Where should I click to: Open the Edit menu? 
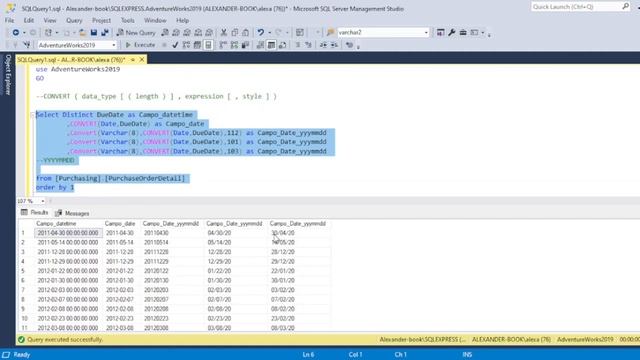point(29,20)
